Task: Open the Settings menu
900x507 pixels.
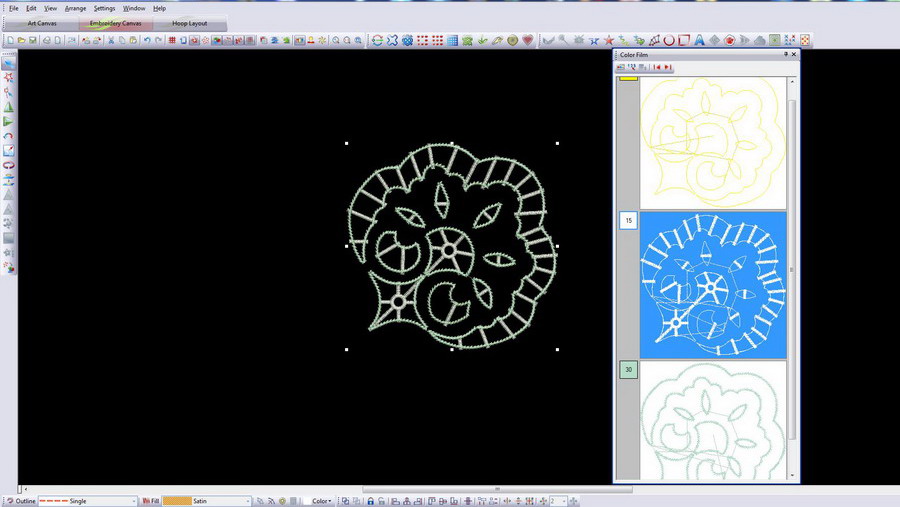Action: (104, 9)
